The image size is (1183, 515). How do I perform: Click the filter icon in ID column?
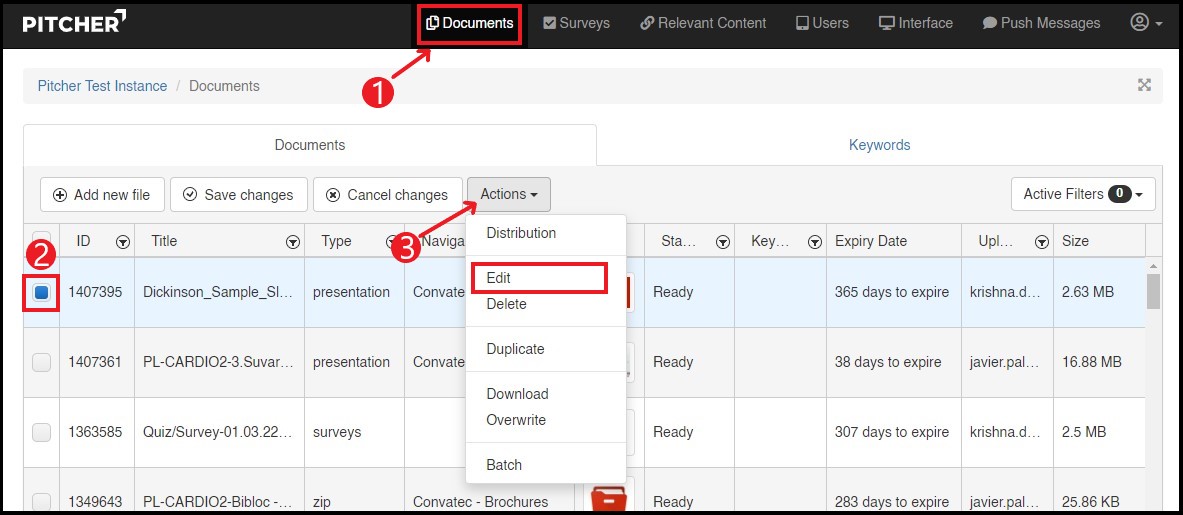point(122,241)
